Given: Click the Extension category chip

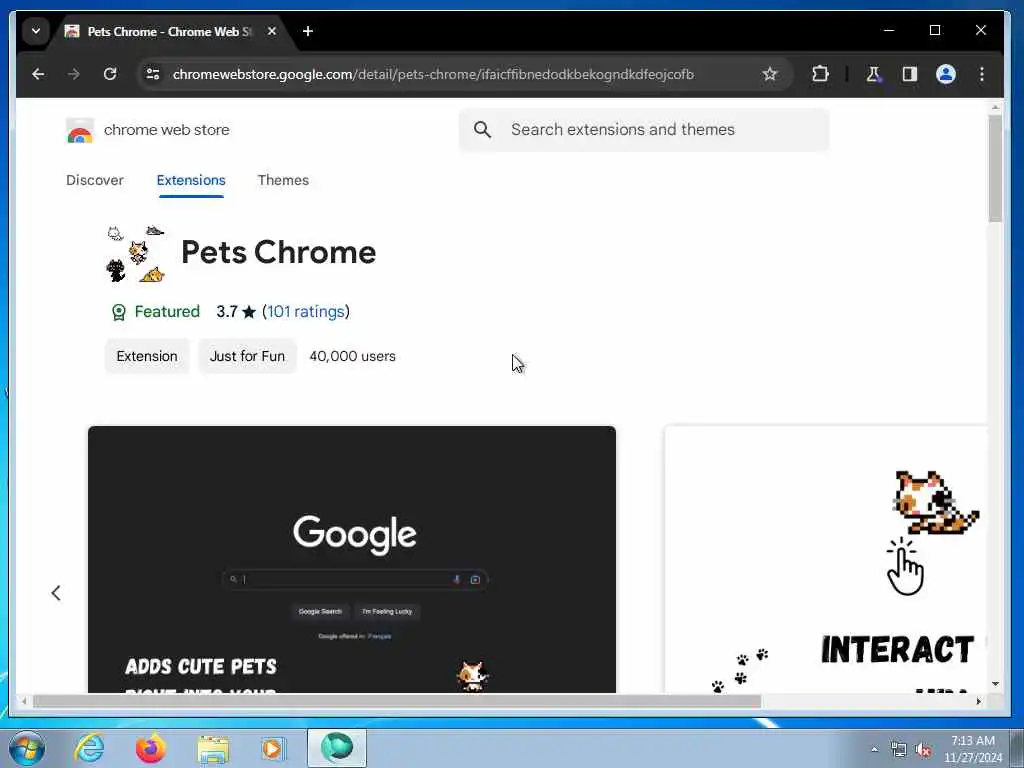Looking at the screenshot, I should 147,356.
